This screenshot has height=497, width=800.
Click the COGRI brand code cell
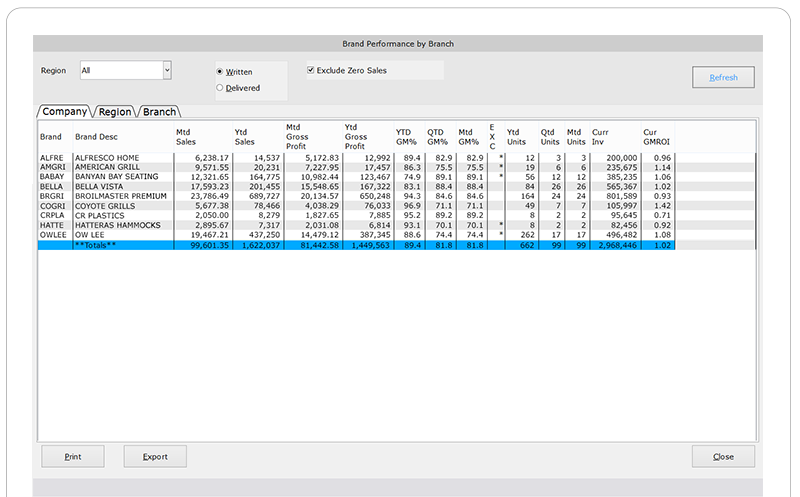pos(53,206)
